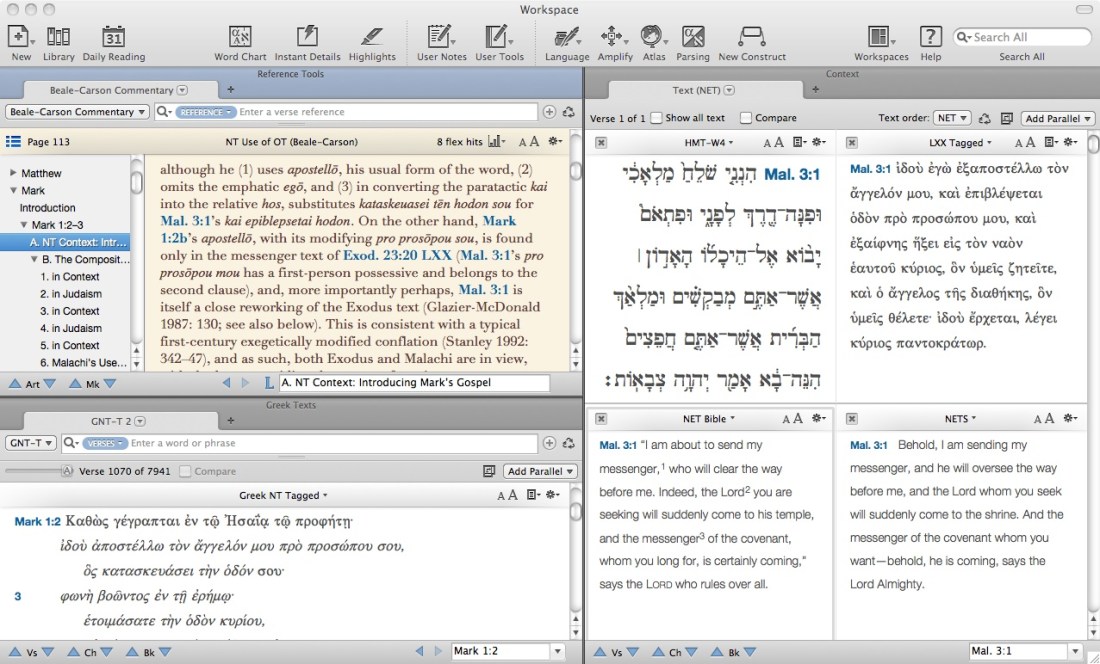This screenshot has width=1100, height=664.
Task: Click the Daily Reading calendar icon
Action: click(113, 38)
